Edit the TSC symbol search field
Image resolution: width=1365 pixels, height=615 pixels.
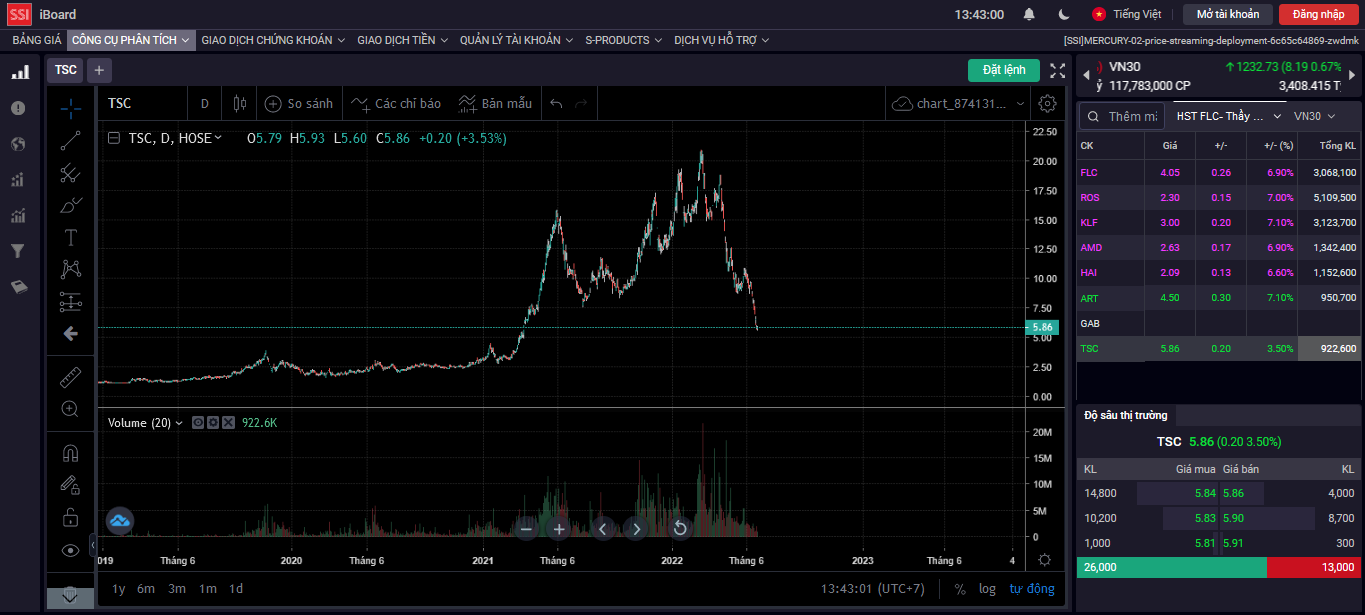pyautogui.click(x=143, y=103)
